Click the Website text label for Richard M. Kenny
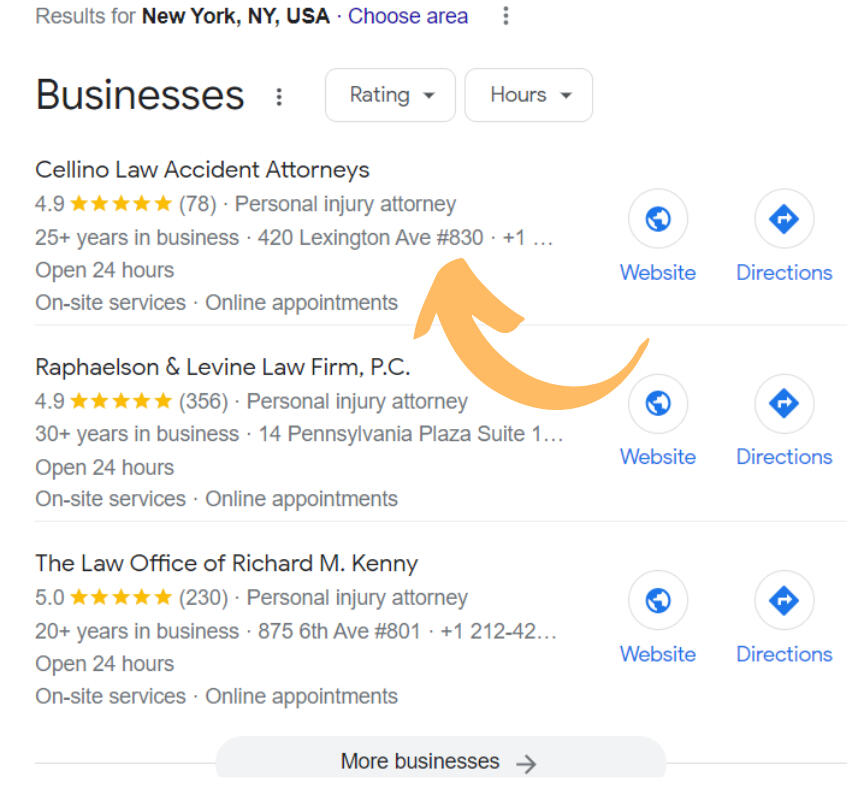This screenshot has height=788, width=864. 656,654
